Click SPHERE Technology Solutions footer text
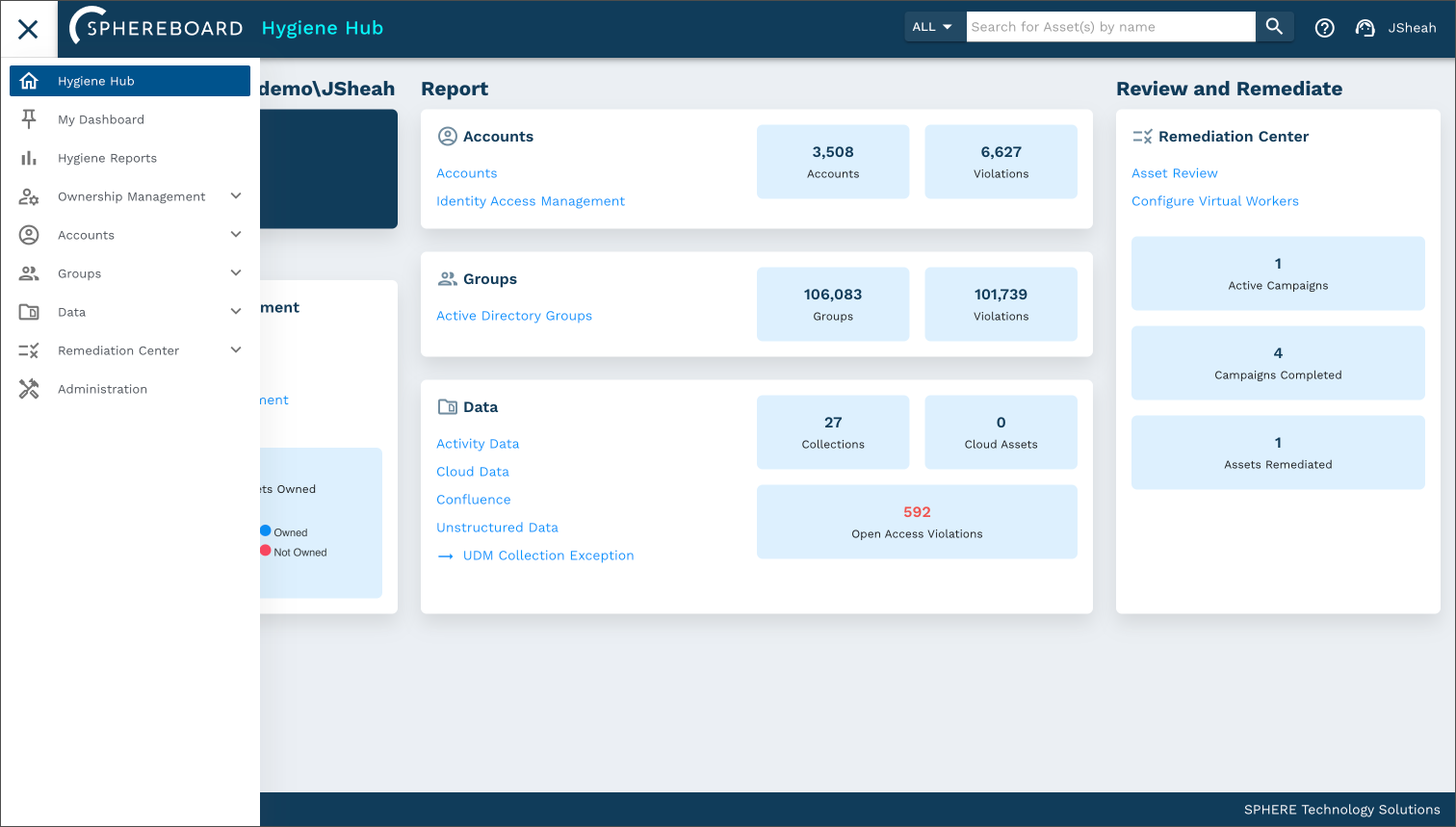 coord(1342,810)
